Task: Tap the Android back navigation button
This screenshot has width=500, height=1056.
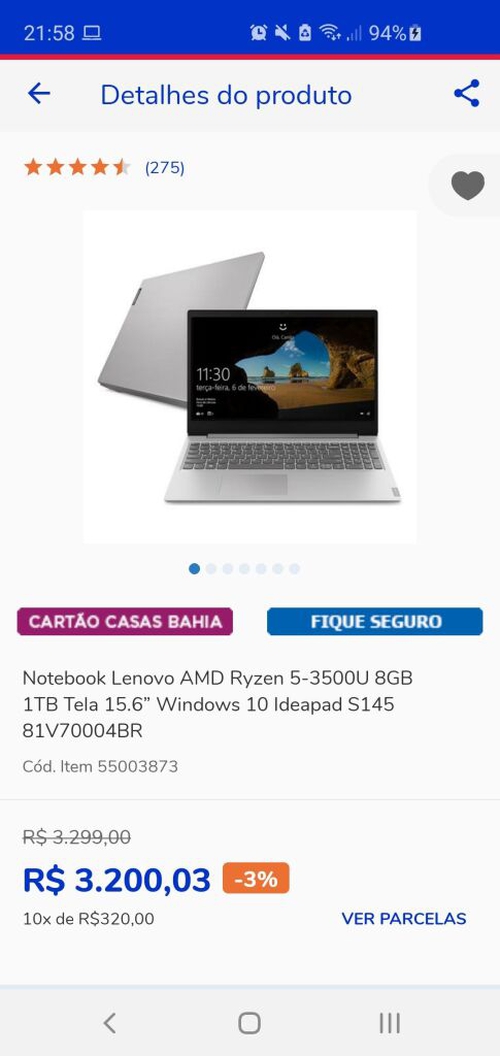Action: click(110, 1023)
